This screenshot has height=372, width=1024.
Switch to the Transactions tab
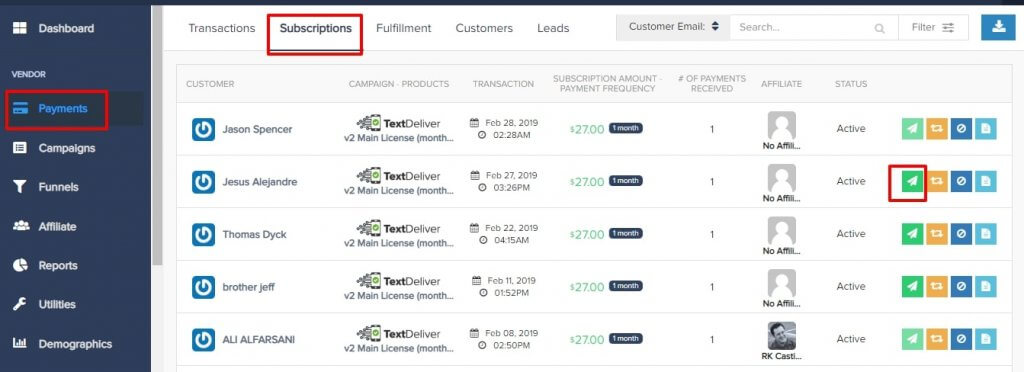[221, 28]
